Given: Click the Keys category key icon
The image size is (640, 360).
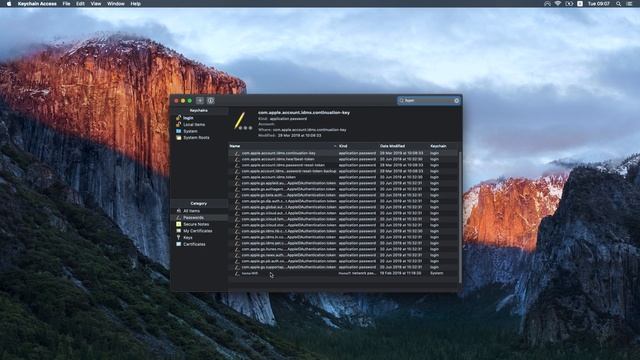Looking at the screenshot, I should coord(178,237).
